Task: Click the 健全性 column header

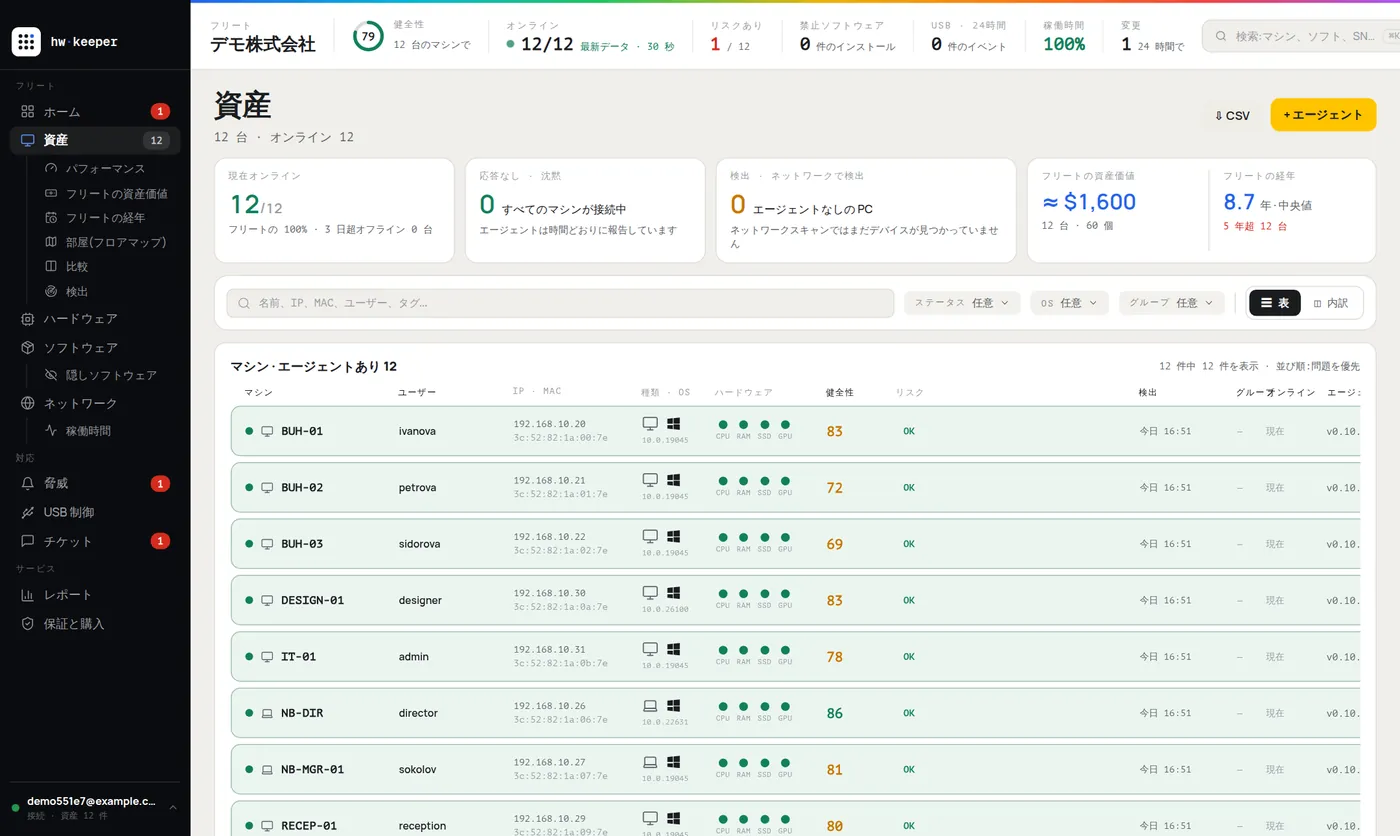Action: (x=840, y=393)
